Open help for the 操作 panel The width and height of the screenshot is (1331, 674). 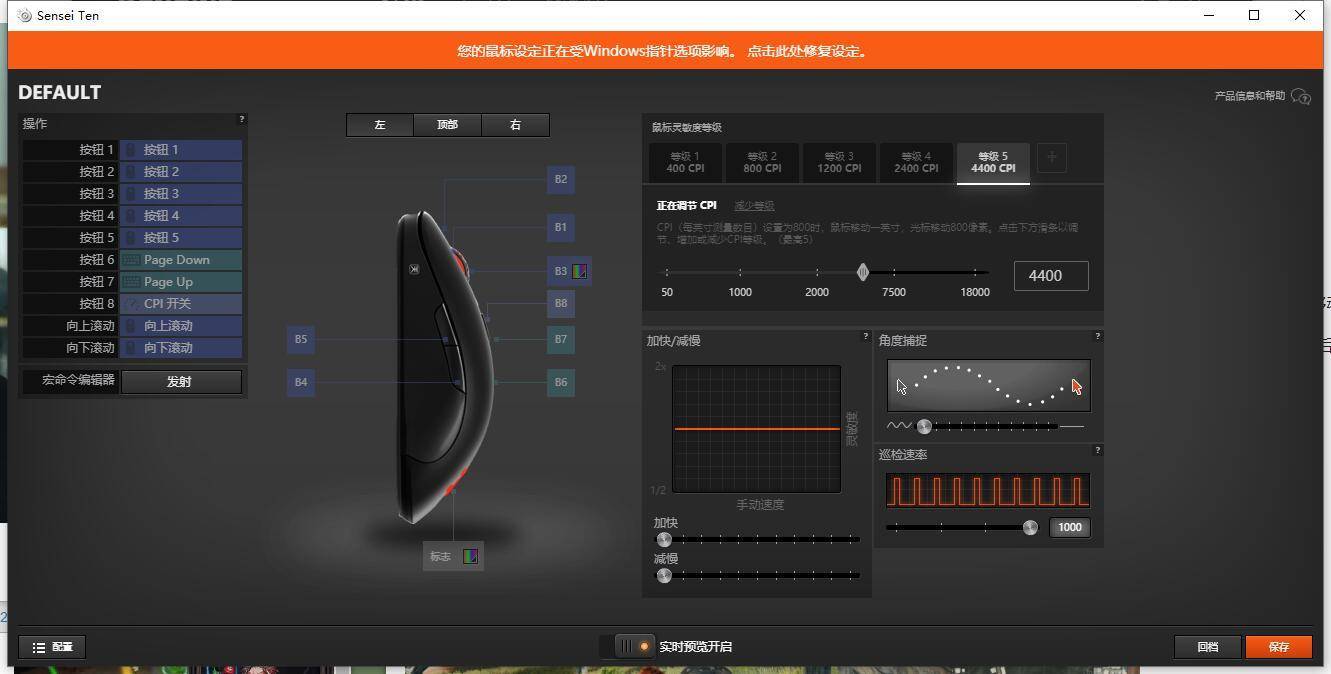point(241,119)
